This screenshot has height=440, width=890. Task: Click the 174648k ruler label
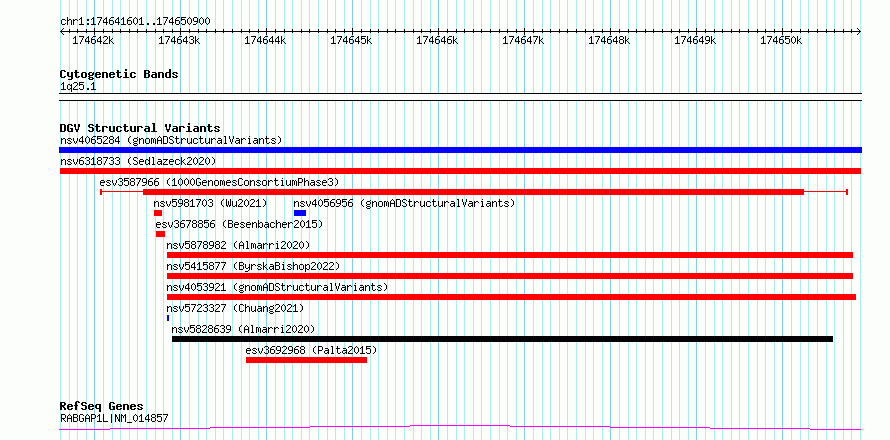pos(610,40)
